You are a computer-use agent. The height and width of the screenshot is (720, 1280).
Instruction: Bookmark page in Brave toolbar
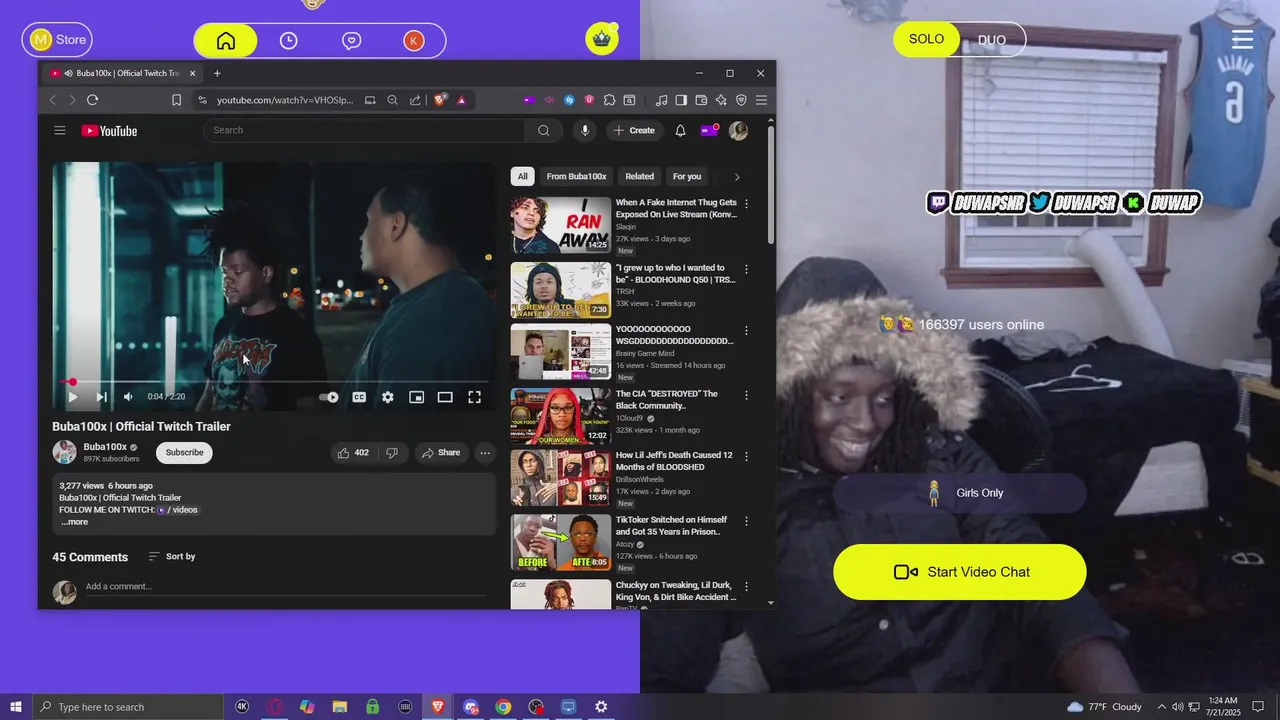tap(176, 100)
